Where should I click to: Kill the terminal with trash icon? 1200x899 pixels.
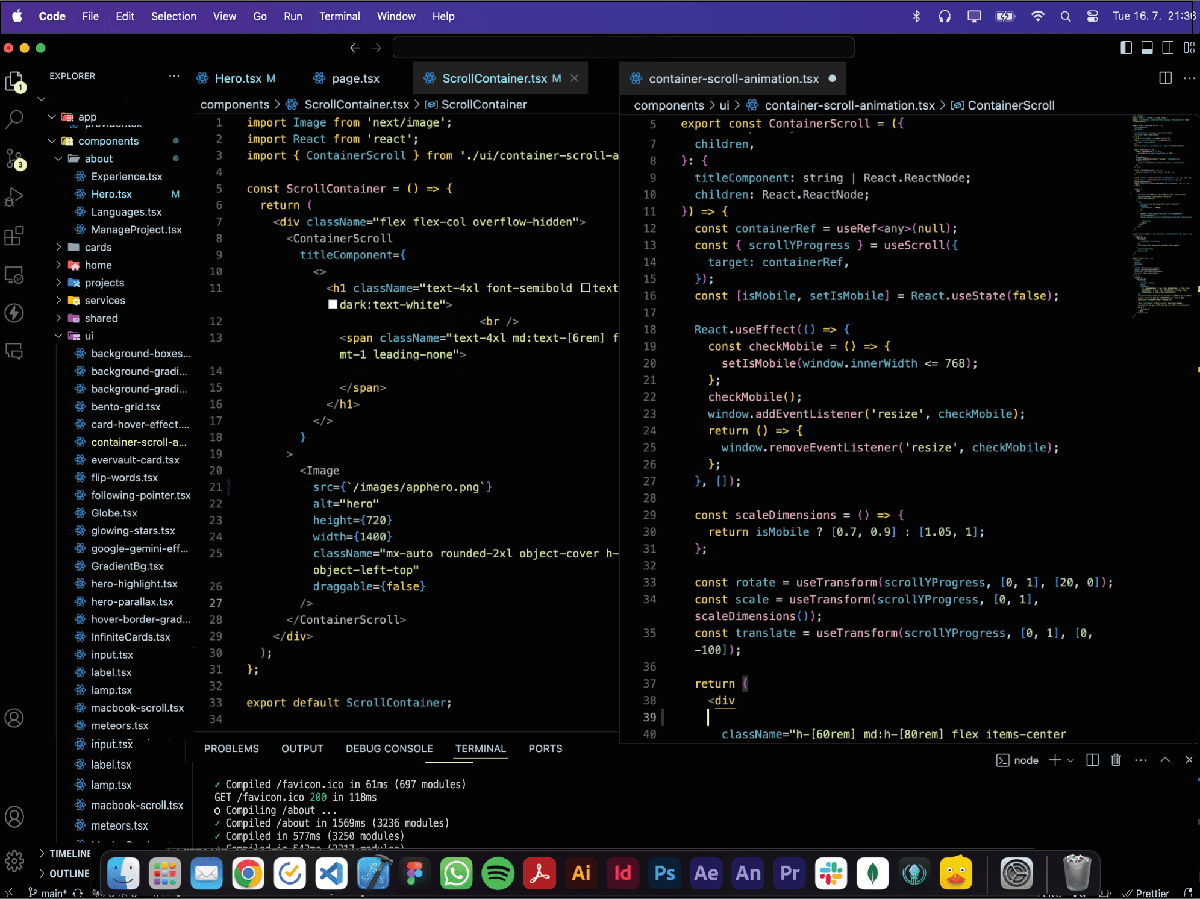point(1116,760)
